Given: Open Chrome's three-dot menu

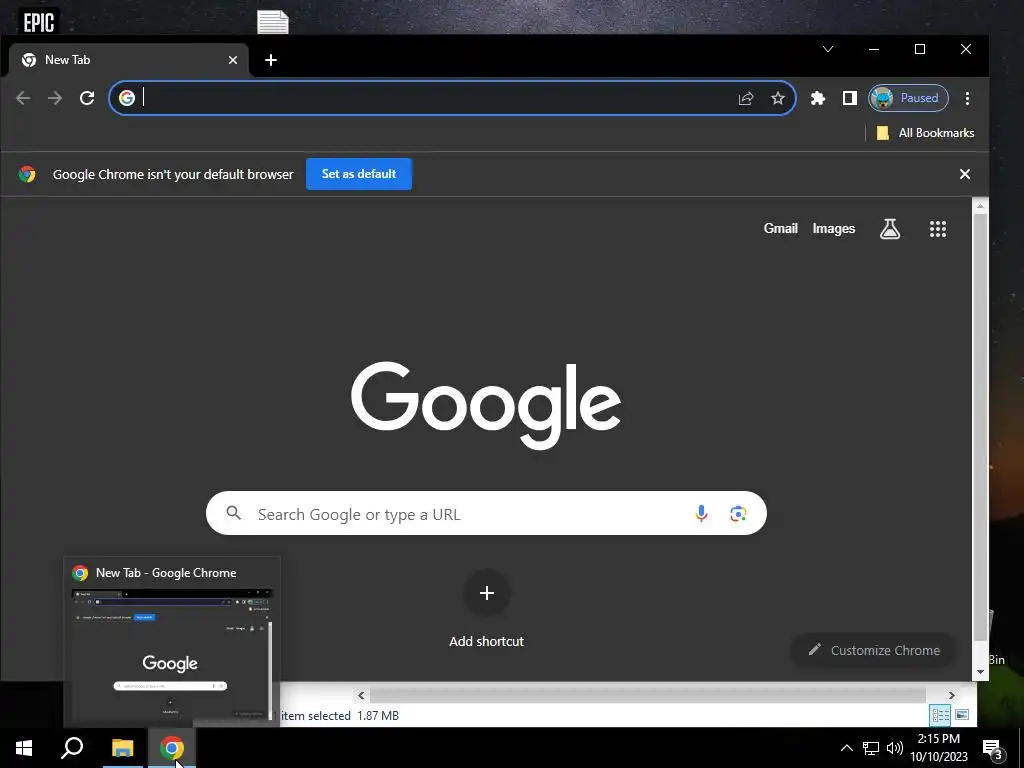Looking at the screenshot, I should tap(967, 98).
